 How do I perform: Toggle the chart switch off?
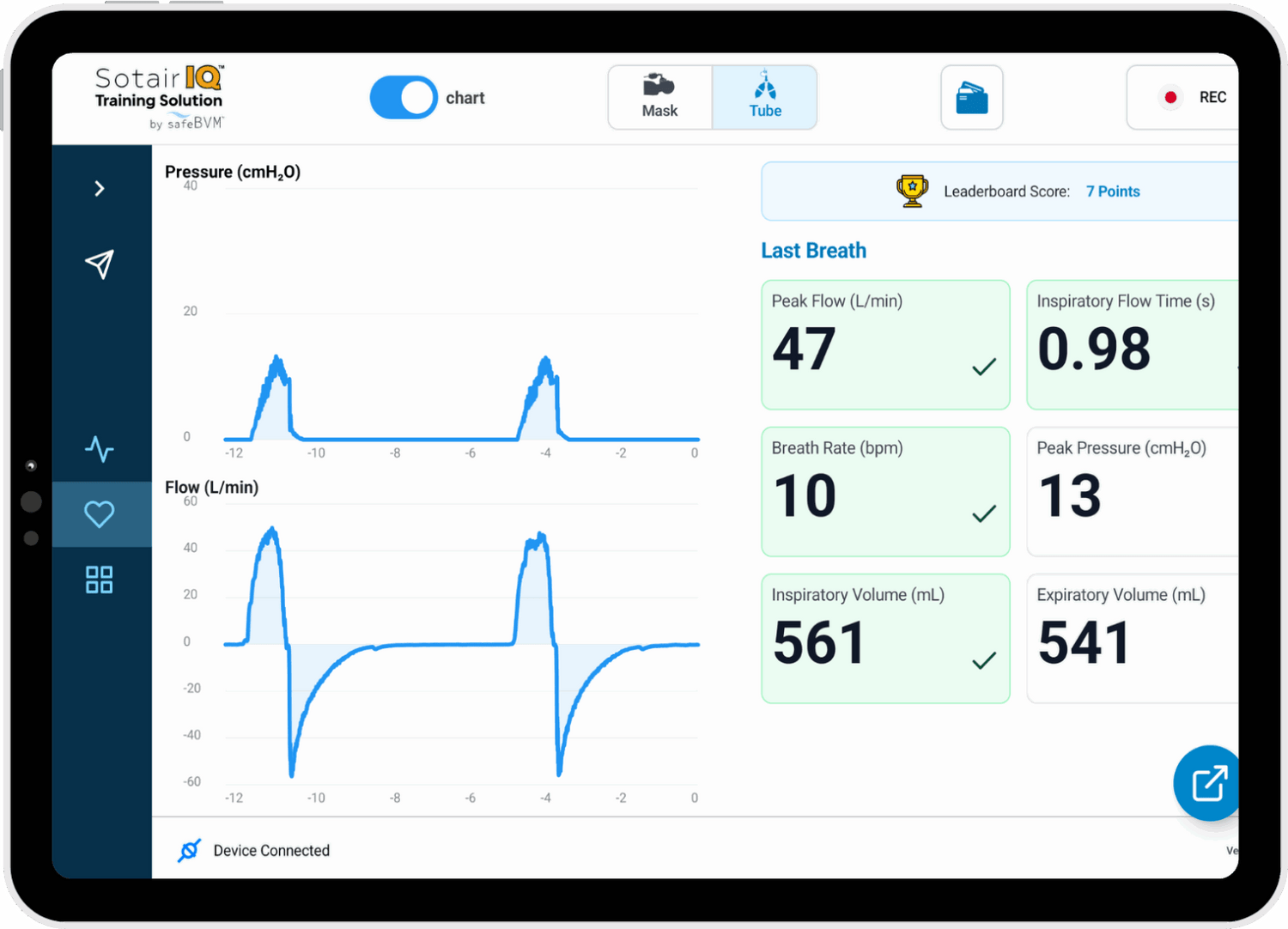(404, 98)
